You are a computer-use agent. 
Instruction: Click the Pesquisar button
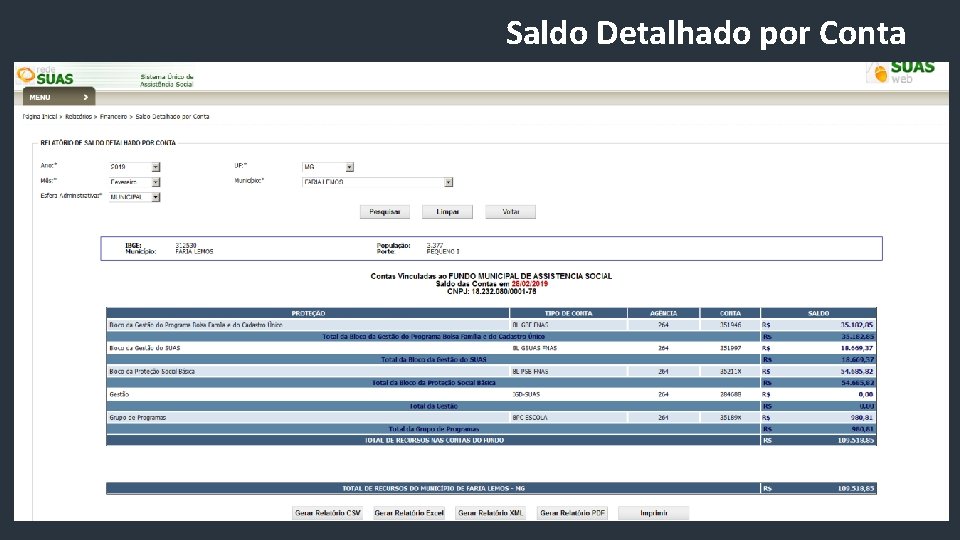click(384, 212)
